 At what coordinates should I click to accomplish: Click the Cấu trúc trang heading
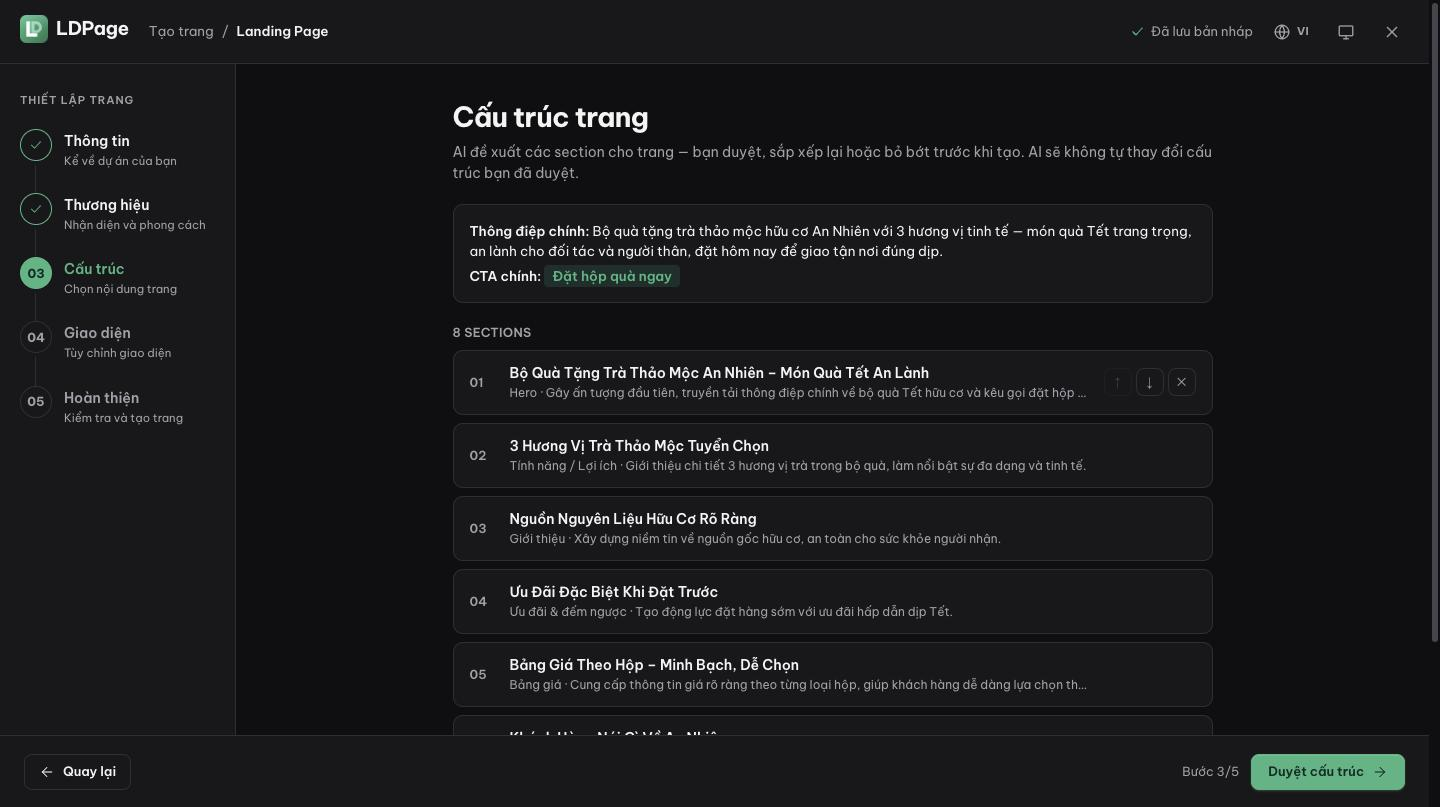(551, 117)
